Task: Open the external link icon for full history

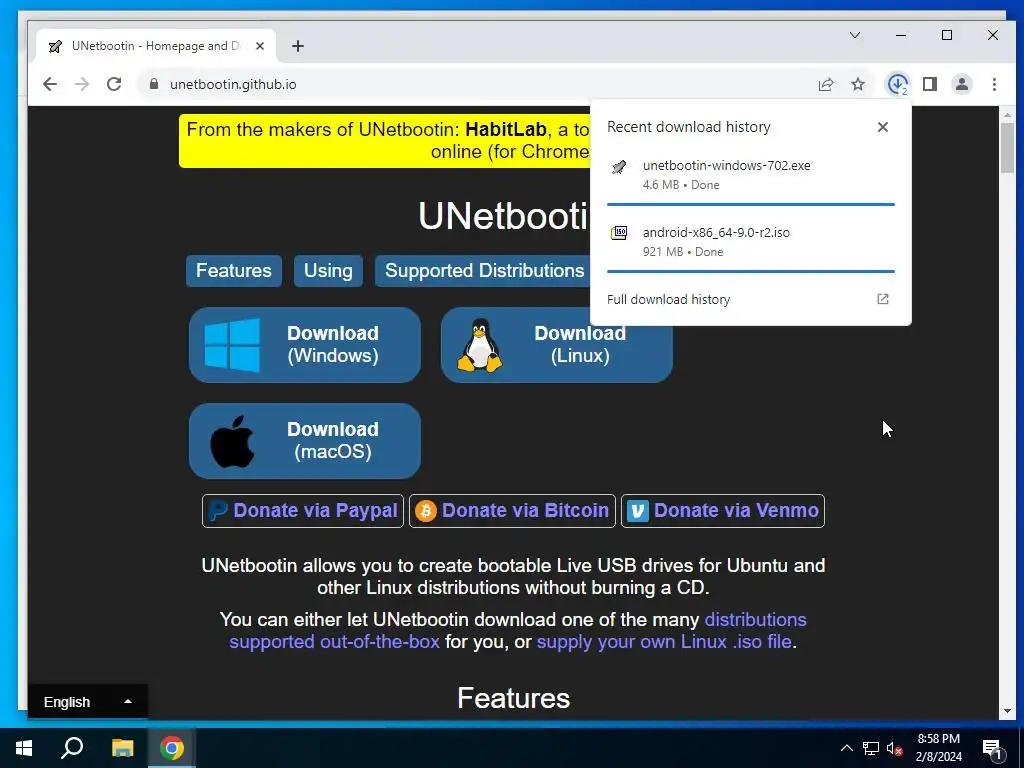Action: (x=883, y=299)
